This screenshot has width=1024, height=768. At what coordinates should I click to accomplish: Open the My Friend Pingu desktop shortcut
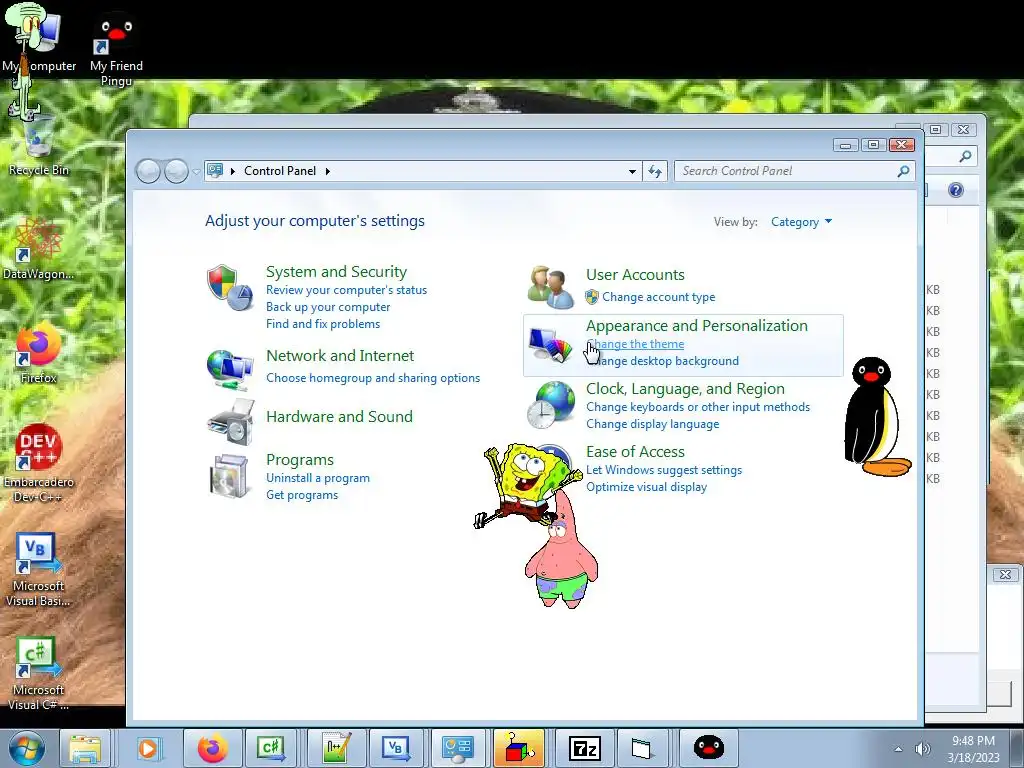coord(116,50)
